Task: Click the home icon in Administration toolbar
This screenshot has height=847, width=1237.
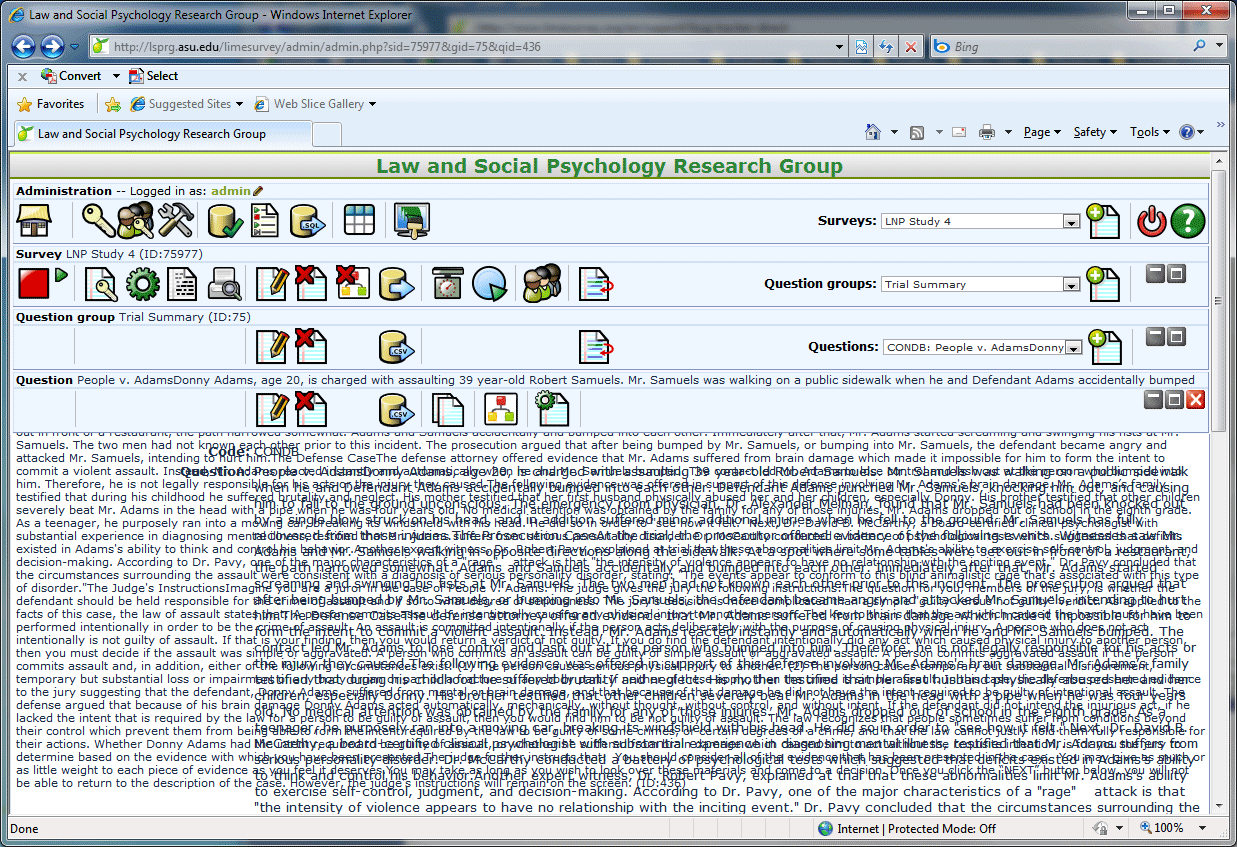Action: click(34, 221)
